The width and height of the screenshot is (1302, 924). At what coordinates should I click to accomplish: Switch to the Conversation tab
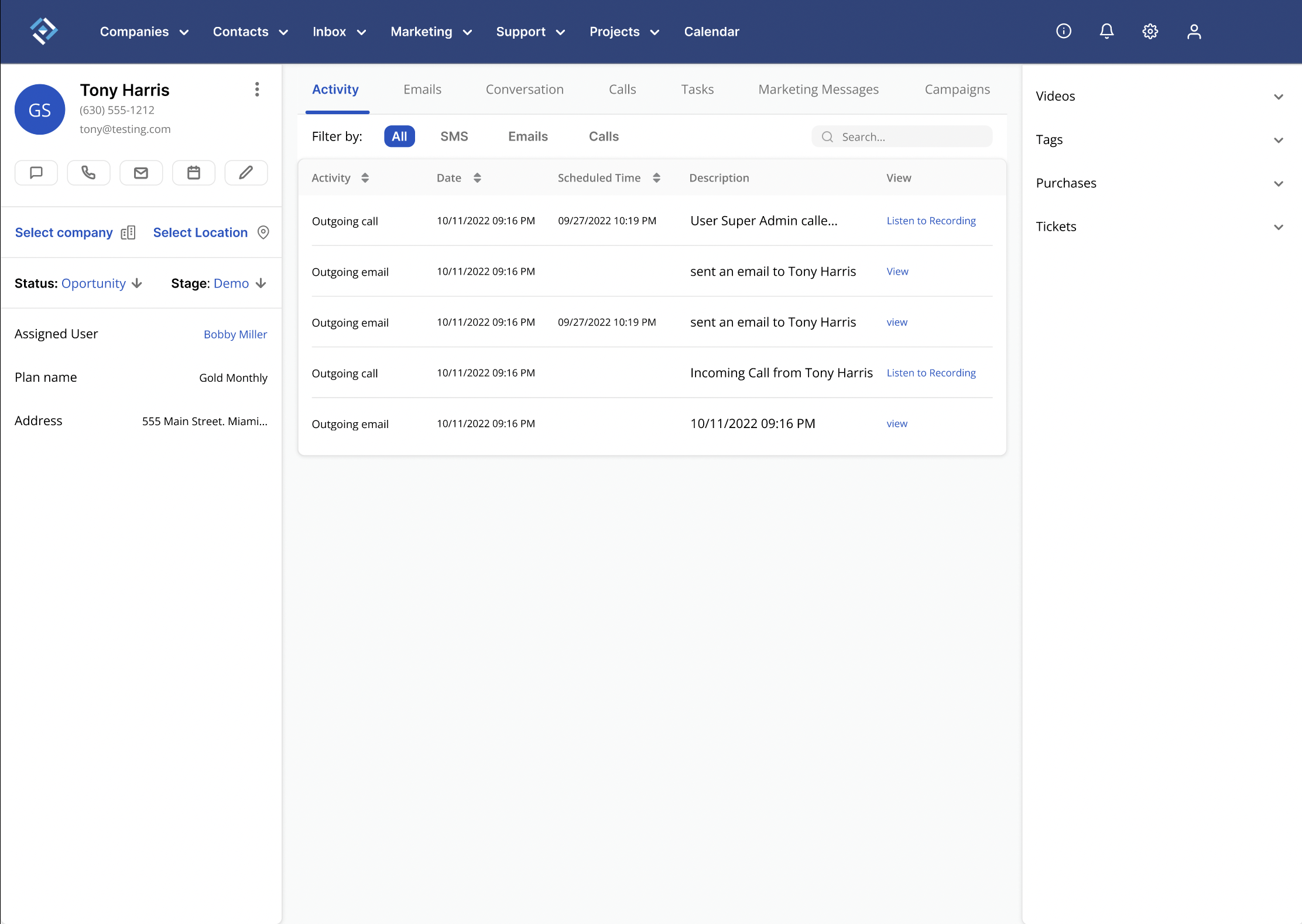[x=525, y=90]
